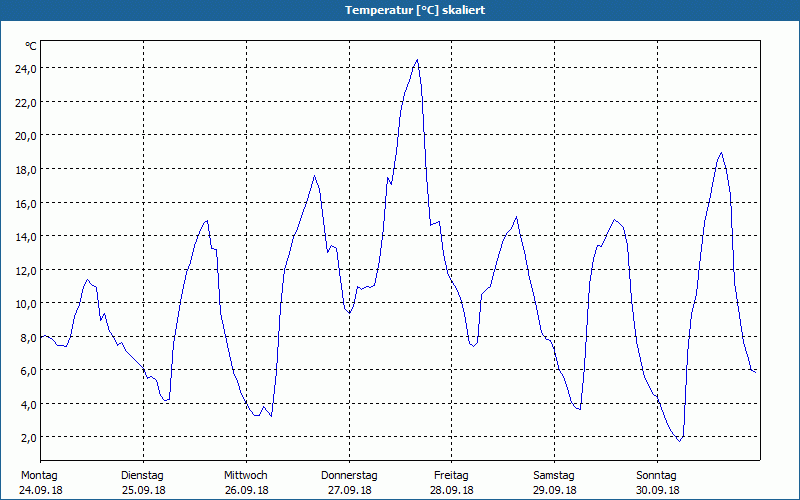Select the Freitag day label
Viewport: 800px width, 500px height.
point(452,476)
